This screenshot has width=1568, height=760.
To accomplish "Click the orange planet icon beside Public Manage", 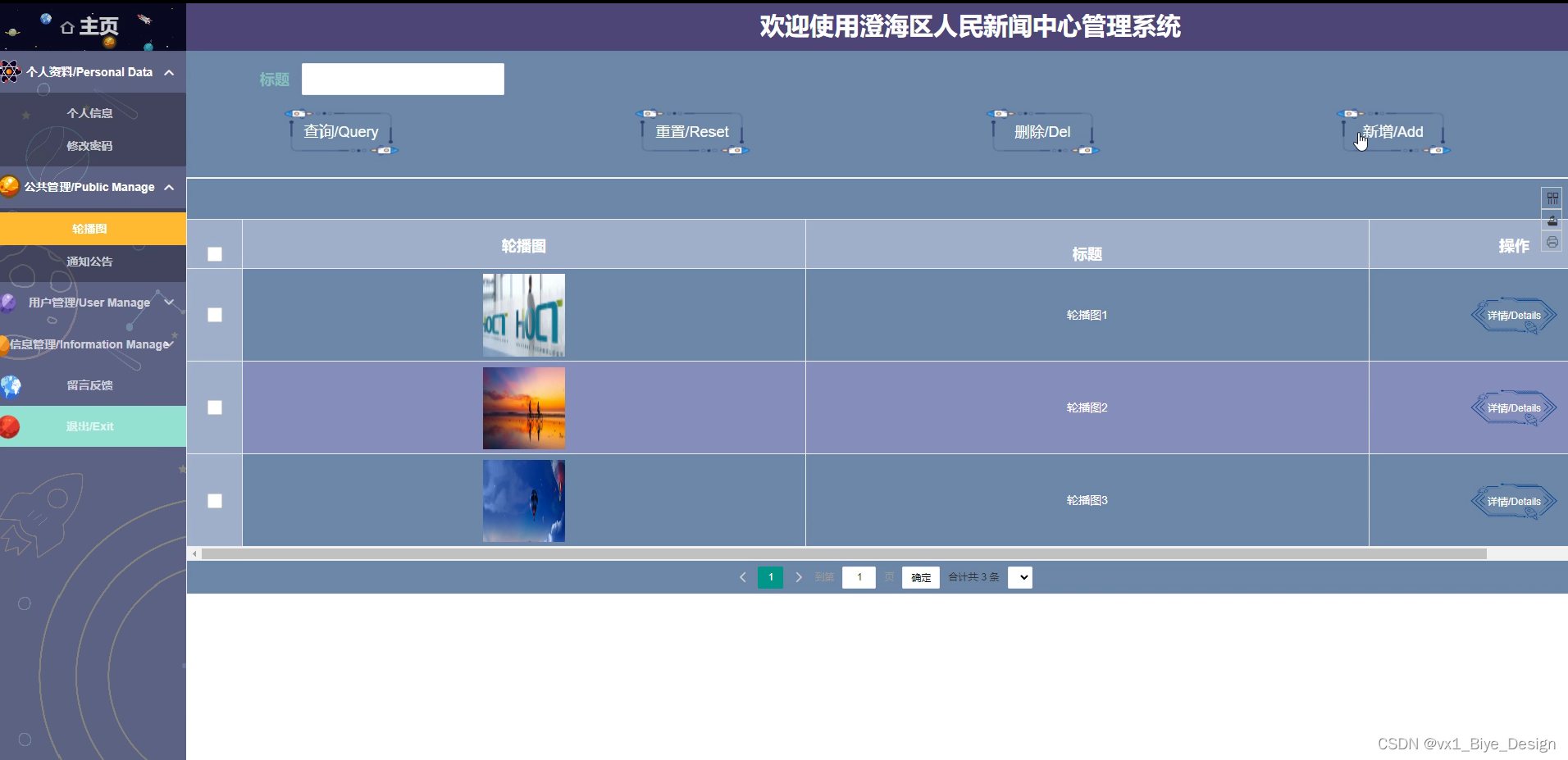I will click(9, 186).
